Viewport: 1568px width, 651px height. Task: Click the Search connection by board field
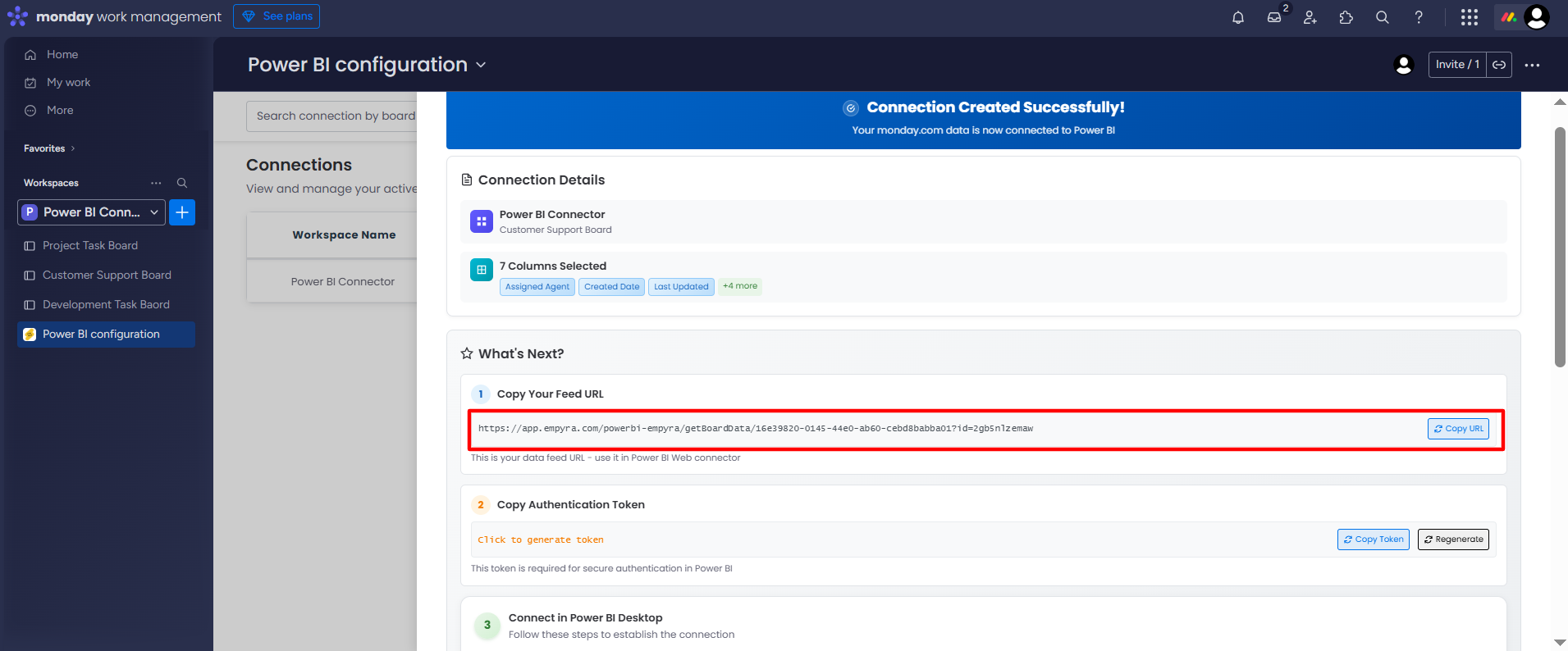tap(332, 116)
